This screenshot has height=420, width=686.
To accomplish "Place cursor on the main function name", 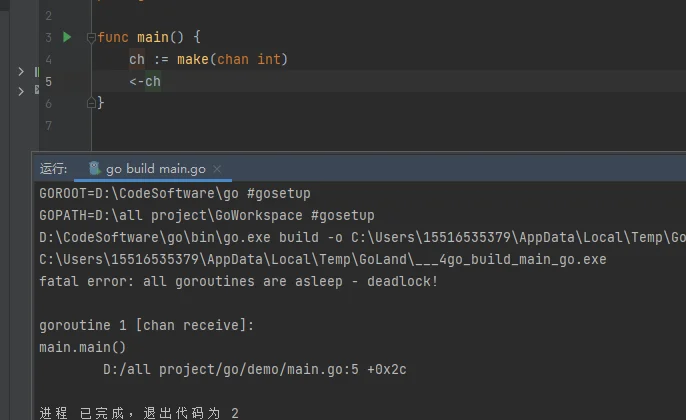I will [152, 37].
